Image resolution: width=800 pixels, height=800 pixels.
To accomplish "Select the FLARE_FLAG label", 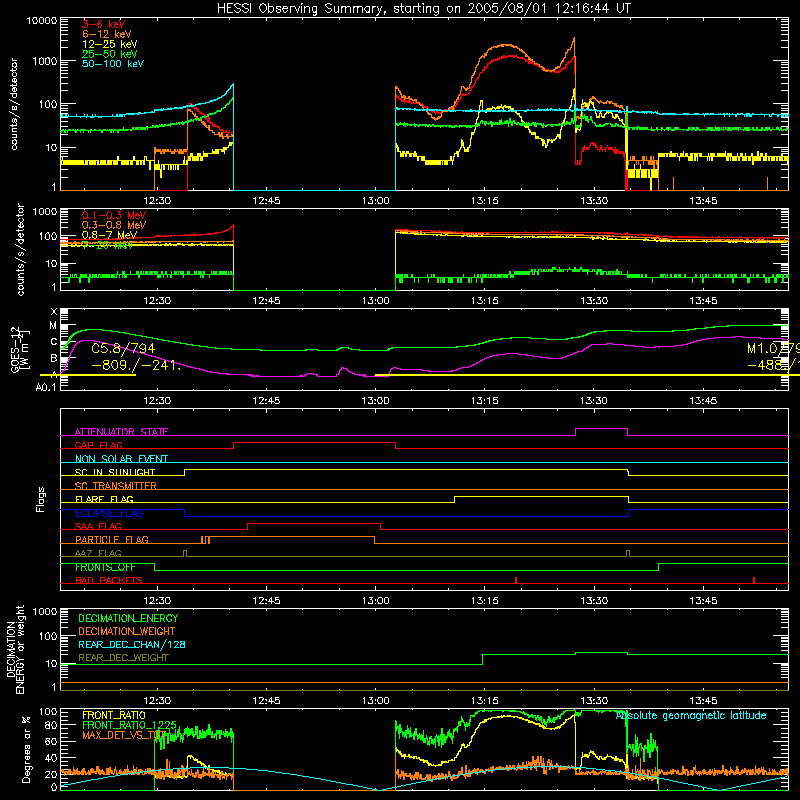I will click(104, 499).
